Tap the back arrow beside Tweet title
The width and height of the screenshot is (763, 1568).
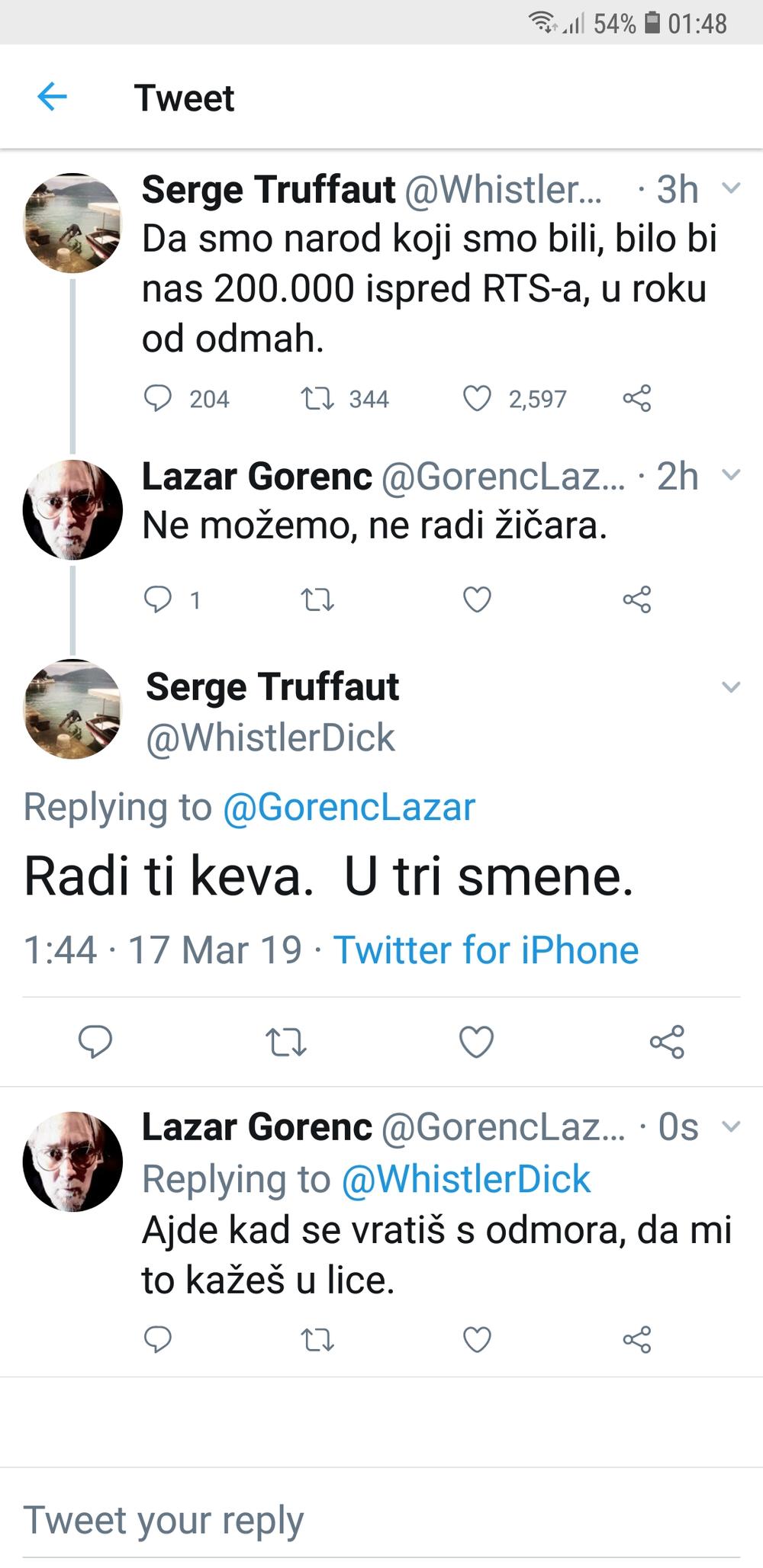coord(52,97)
